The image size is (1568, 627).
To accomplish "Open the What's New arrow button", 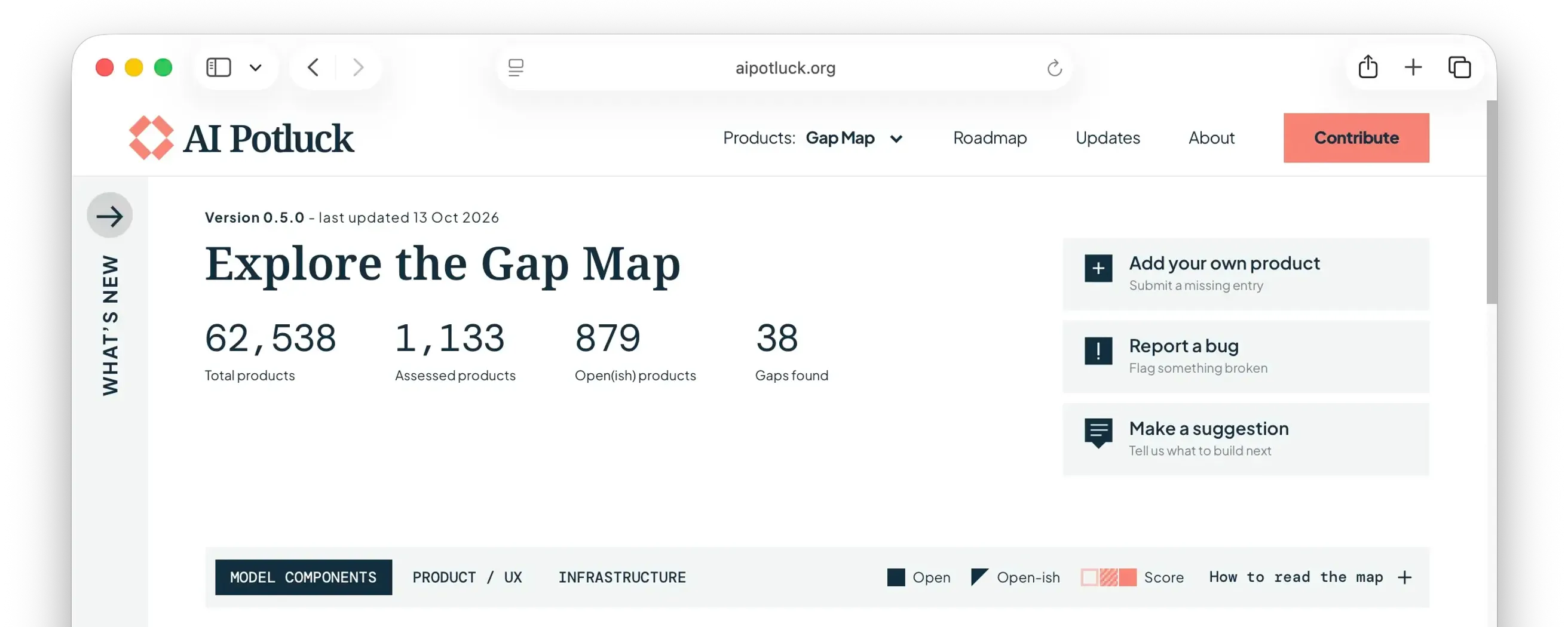I will (x=109, y=216).
